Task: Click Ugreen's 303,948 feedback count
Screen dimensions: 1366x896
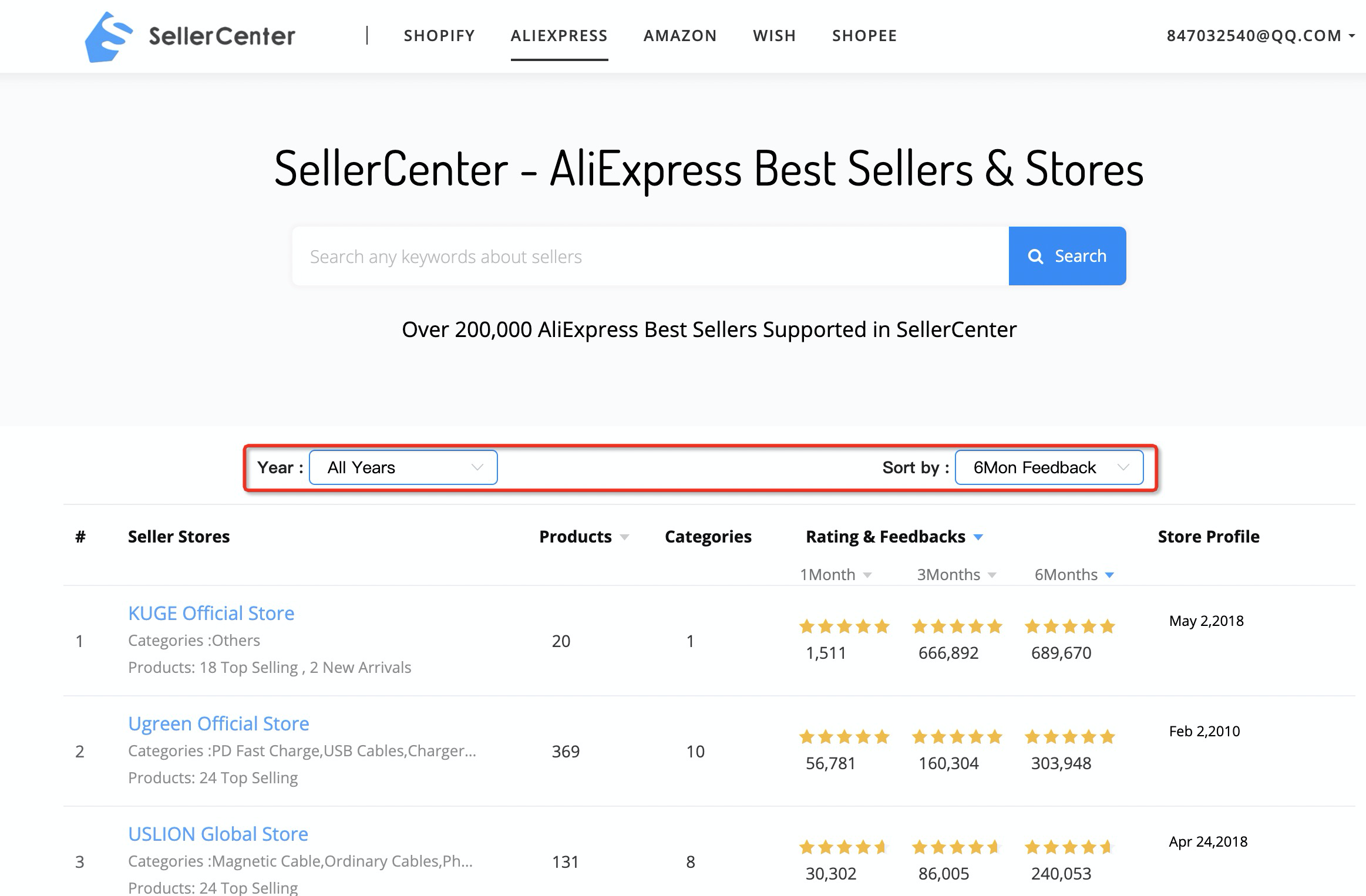Action: tap(1061, 763)
